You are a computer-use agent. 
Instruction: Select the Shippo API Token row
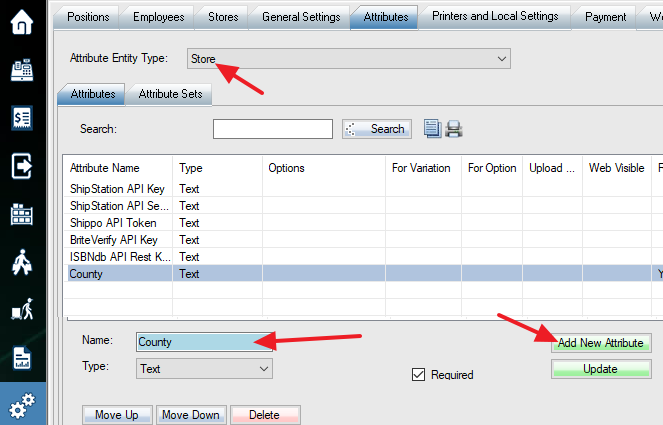click(x=363, y=223)
